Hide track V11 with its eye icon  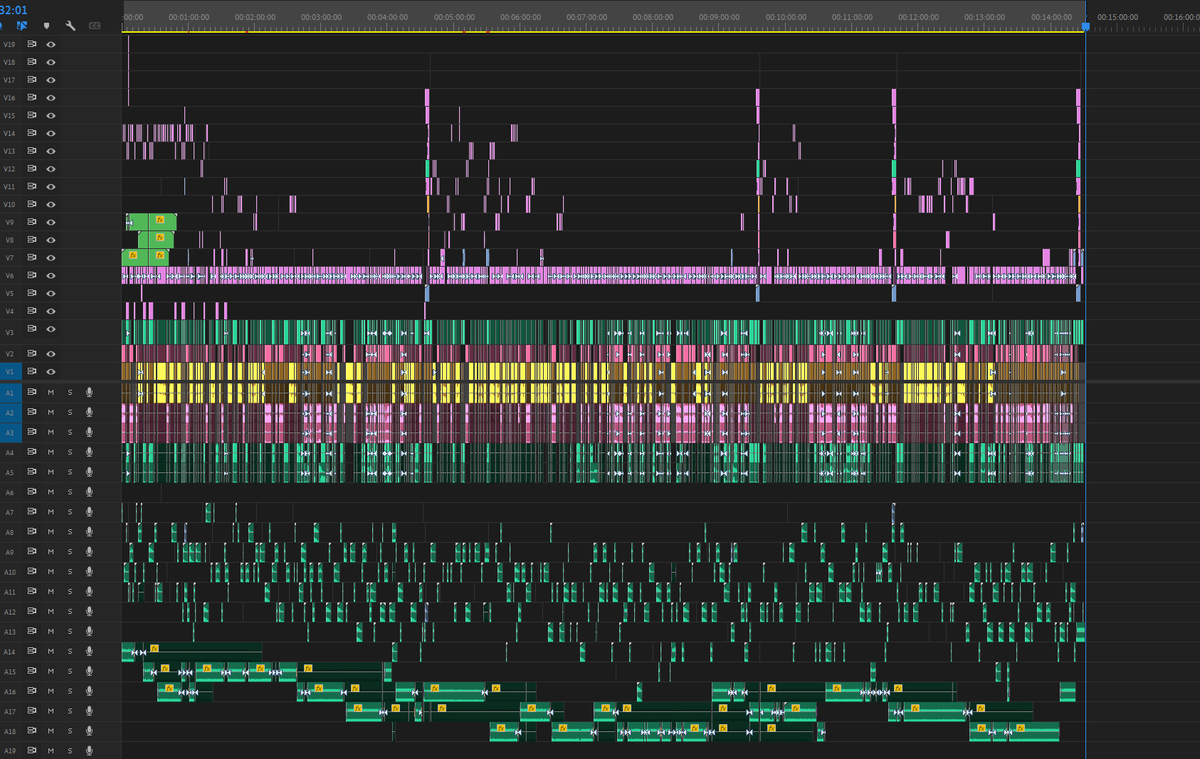click(51, 187)
